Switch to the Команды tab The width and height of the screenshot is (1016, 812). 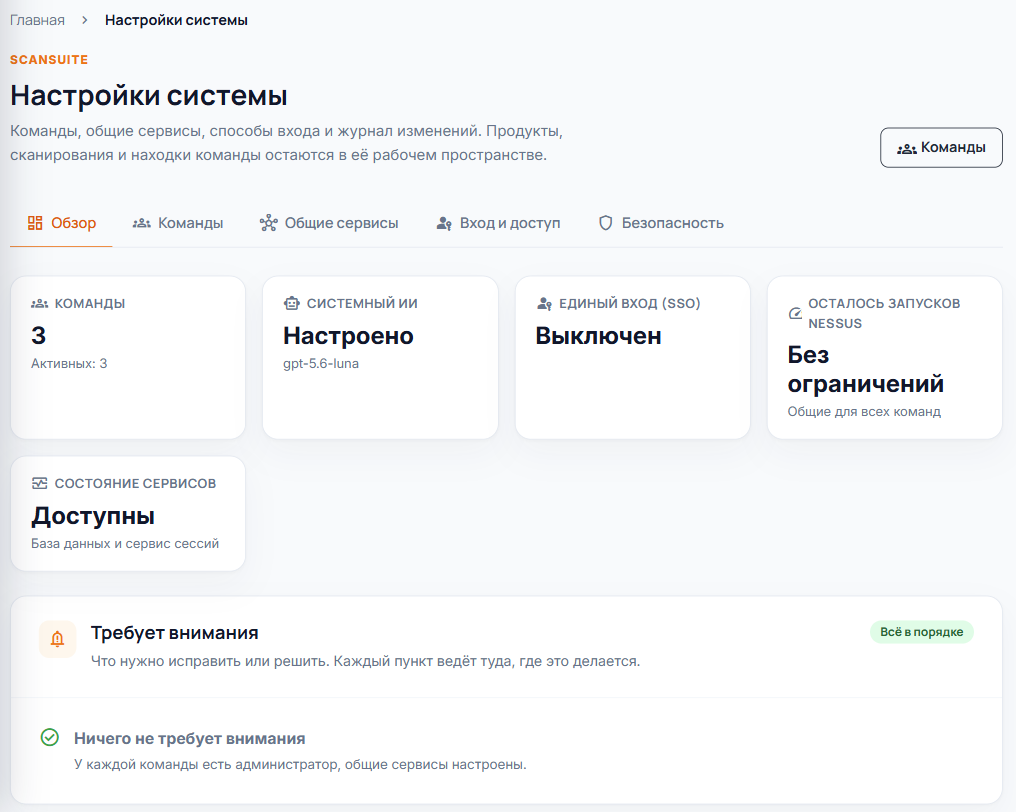pos(178,223)
